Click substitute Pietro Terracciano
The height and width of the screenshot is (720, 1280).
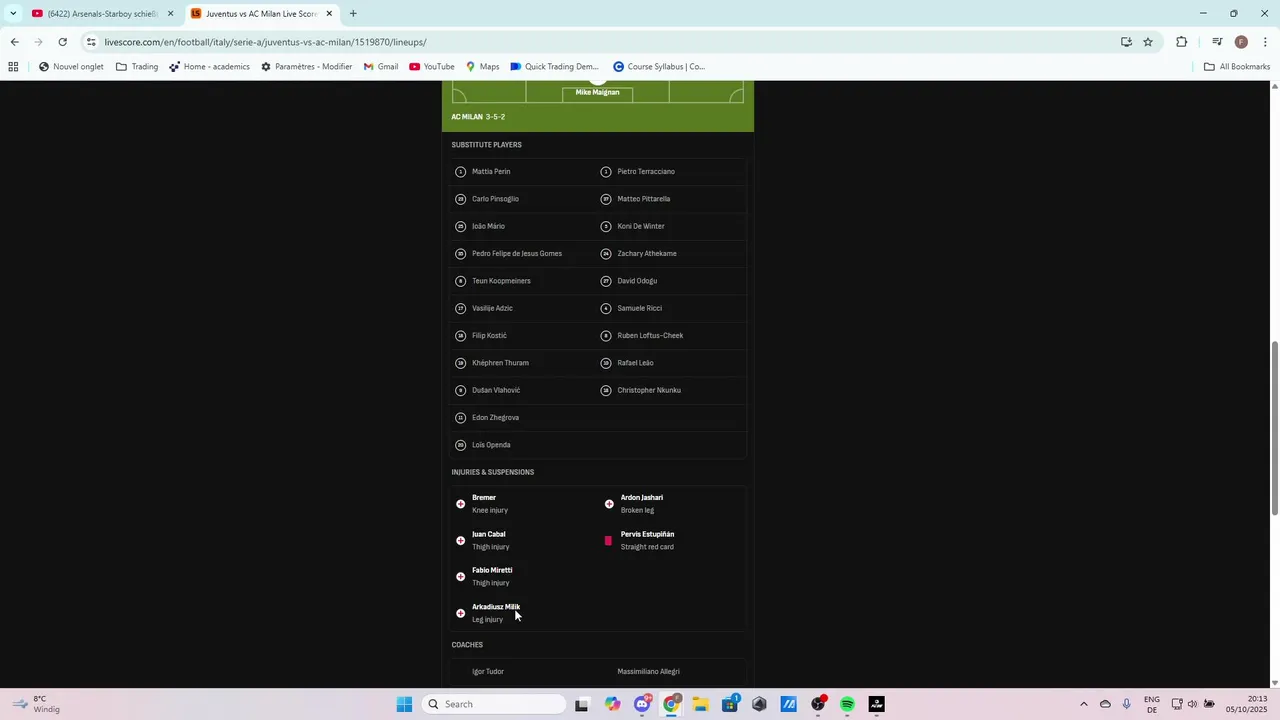(646, 172)
